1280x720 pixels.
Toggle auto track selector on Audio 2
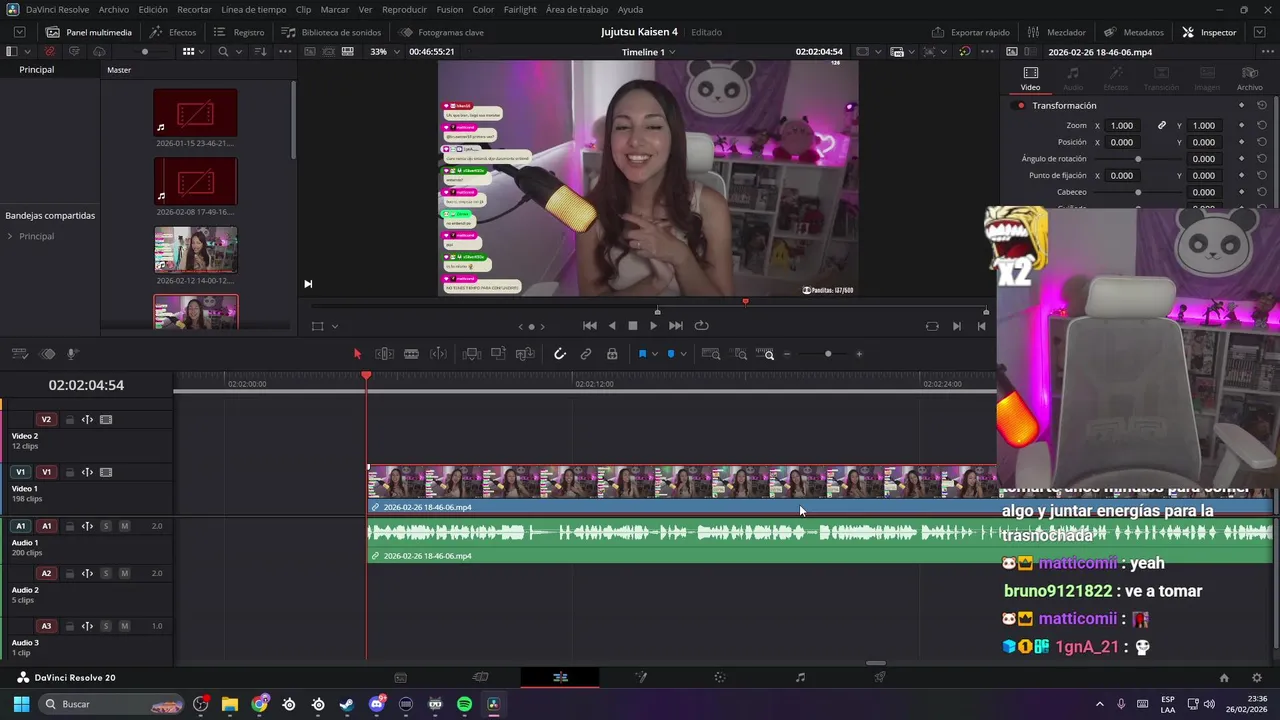point(87,574)
